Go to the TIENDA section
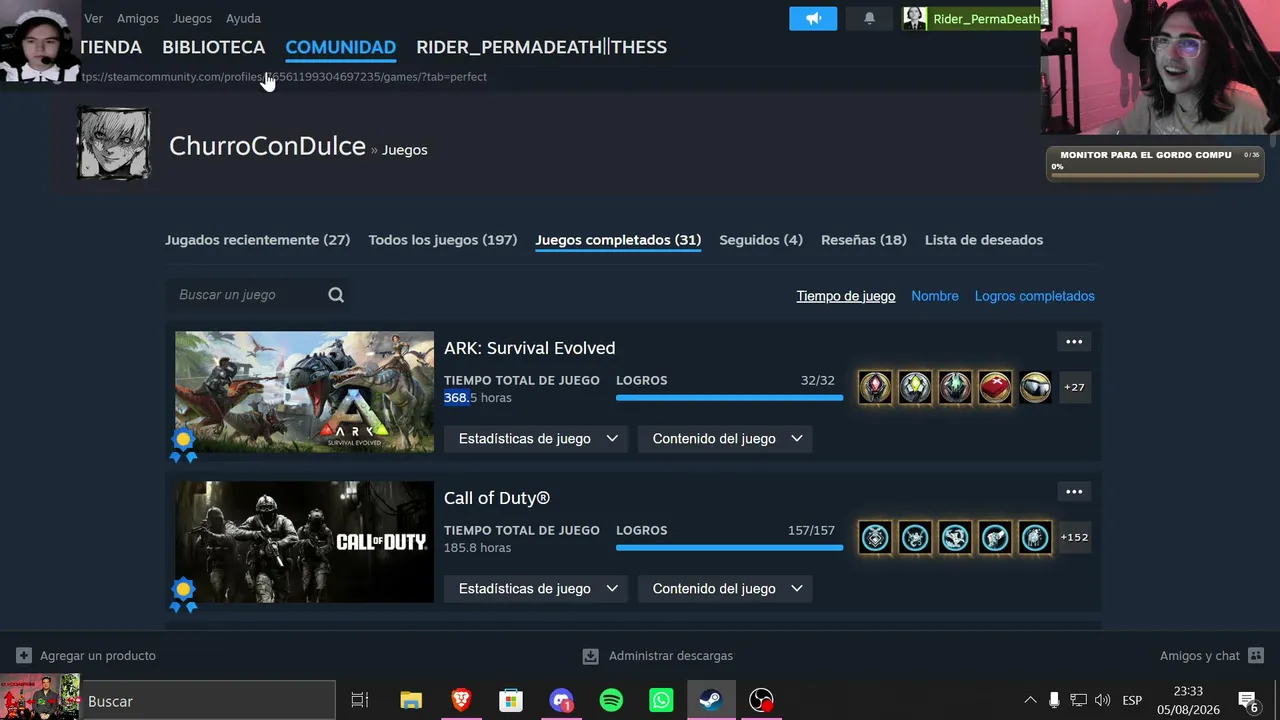 [x=110, y=47]
